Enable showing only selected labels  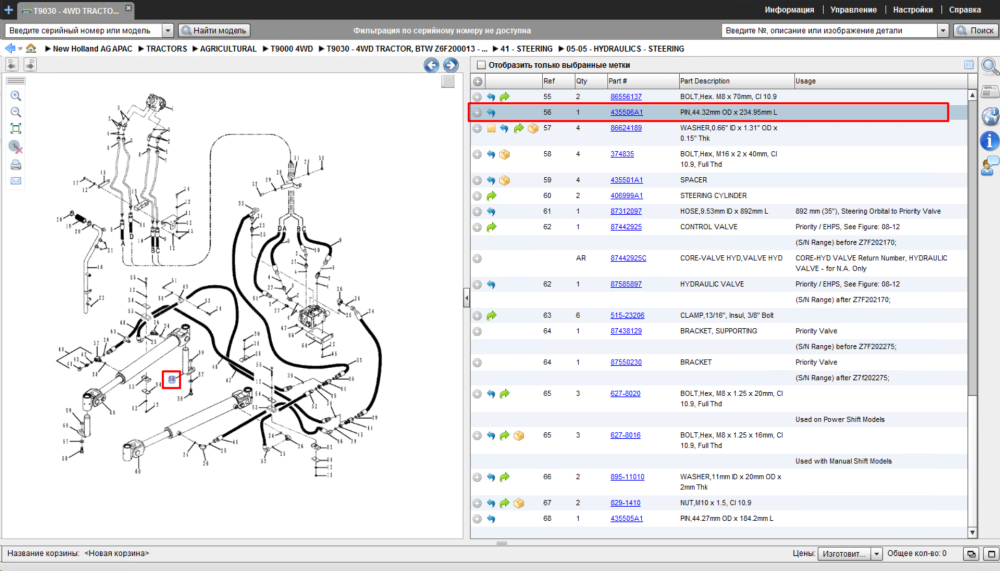click(x=482, y=65)
